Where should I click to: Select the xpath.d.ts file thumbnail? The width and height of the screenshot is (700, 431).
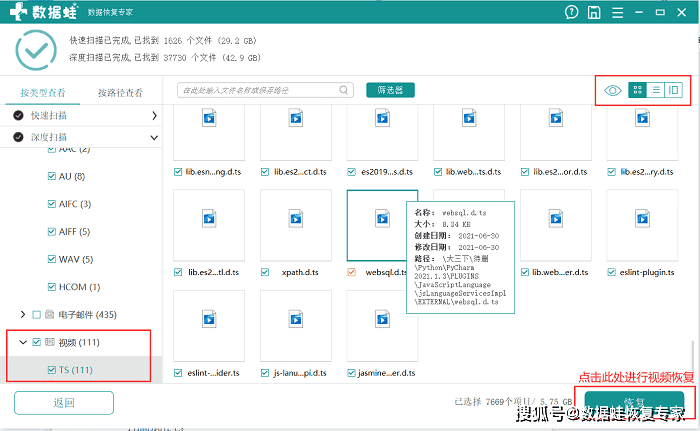(x=296, y=225)
